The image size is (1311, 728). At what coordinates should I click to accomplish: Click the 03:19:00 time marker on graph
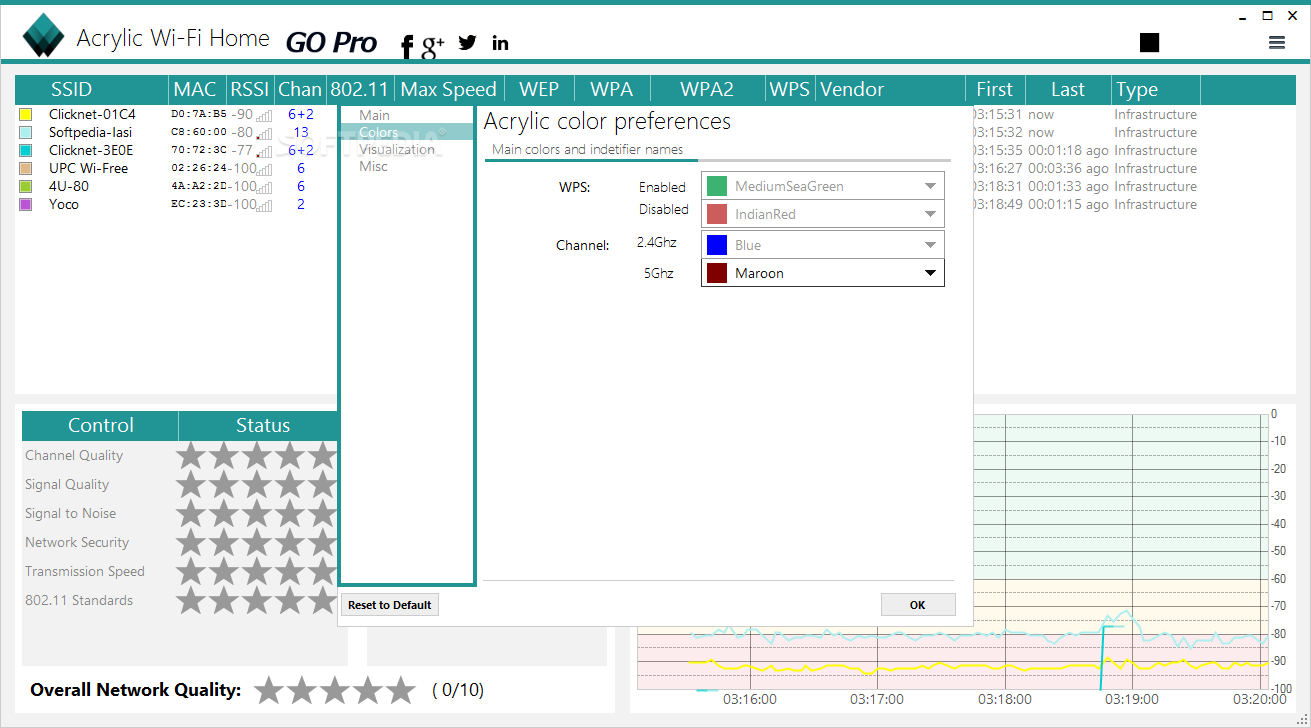pos(1132,700)
